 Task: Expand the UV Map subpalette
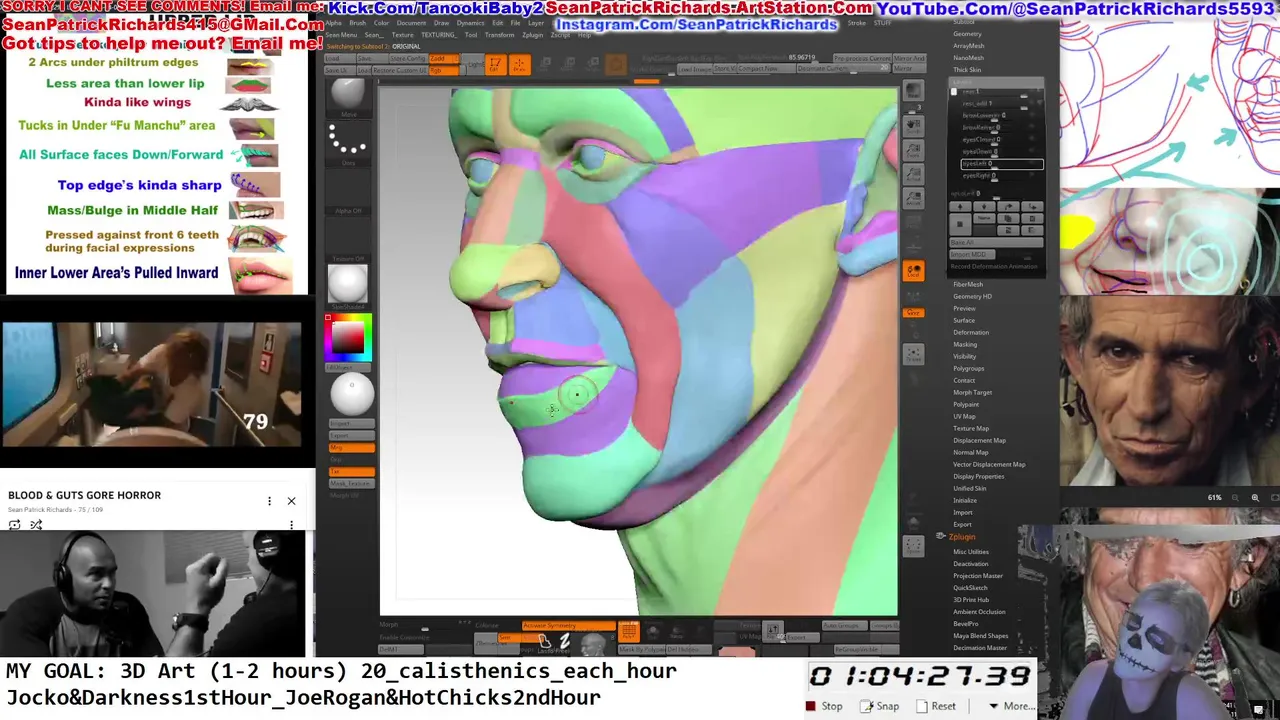pos(964,416)
